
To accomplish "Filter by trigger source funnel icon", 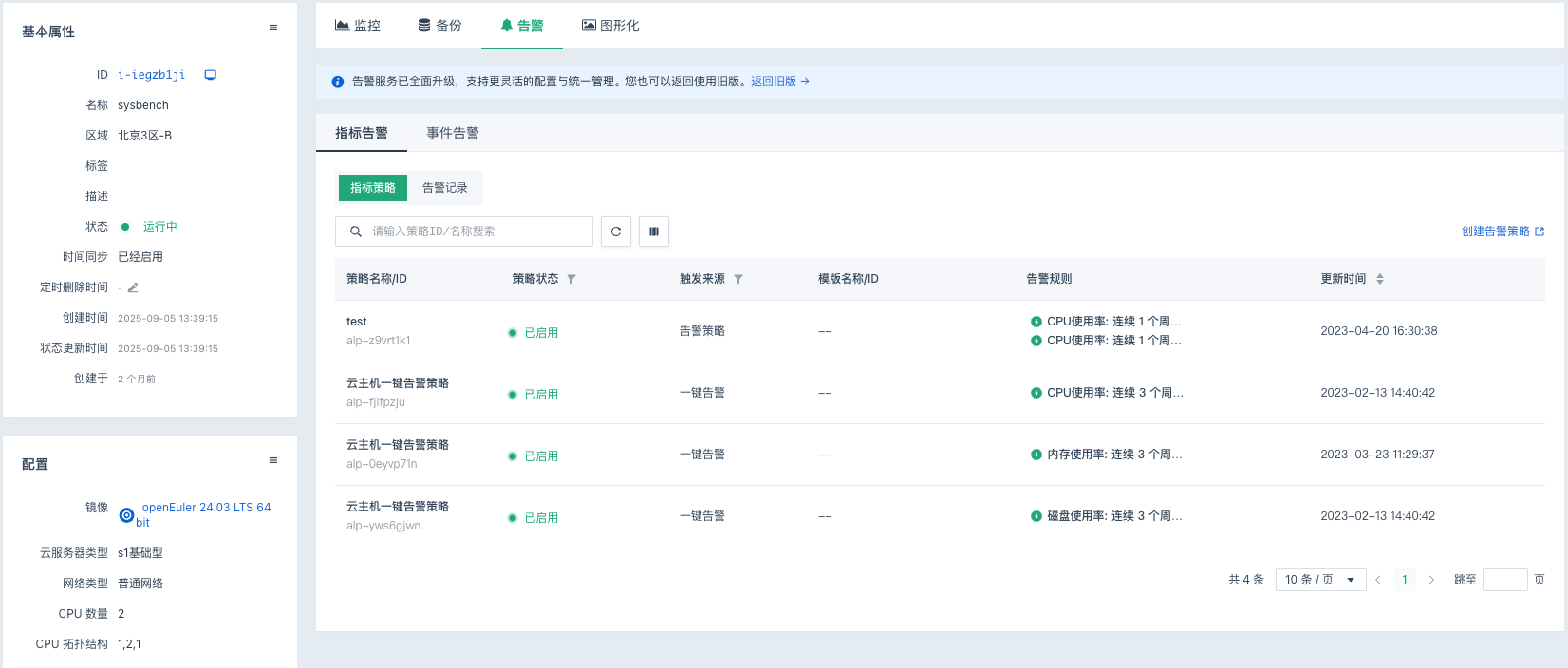I will [x=738, y=279].
